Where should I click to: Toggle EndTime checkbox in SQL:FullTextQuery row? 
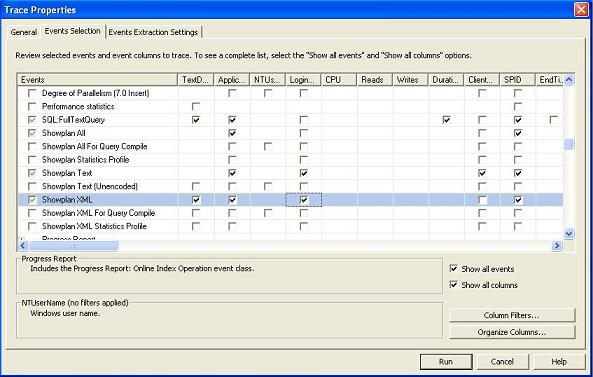553,120
